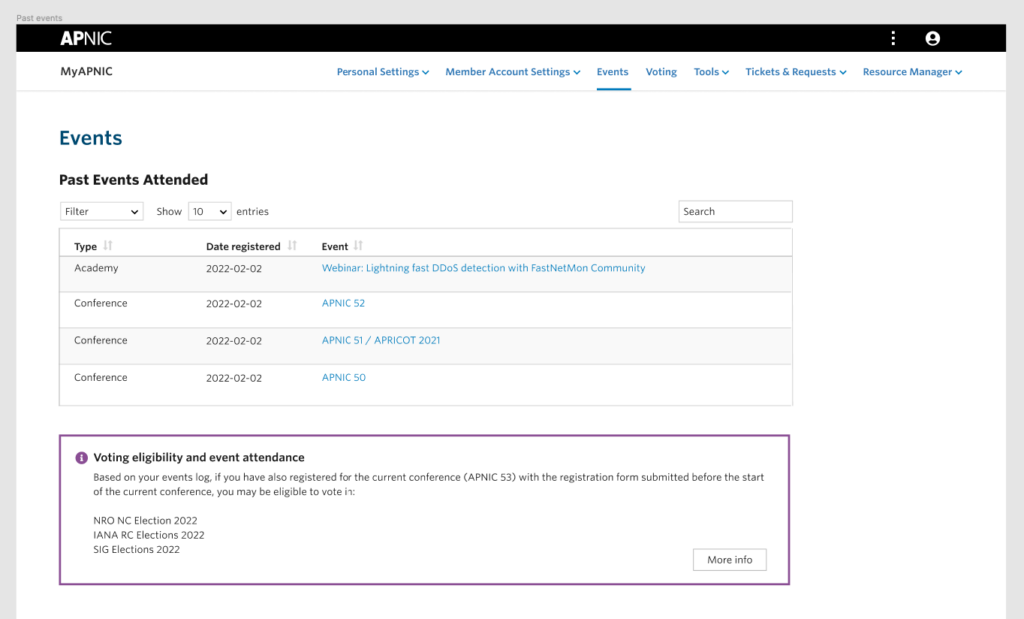
Task: Select the date in the webinar row
Action: [x=234, y=268]
